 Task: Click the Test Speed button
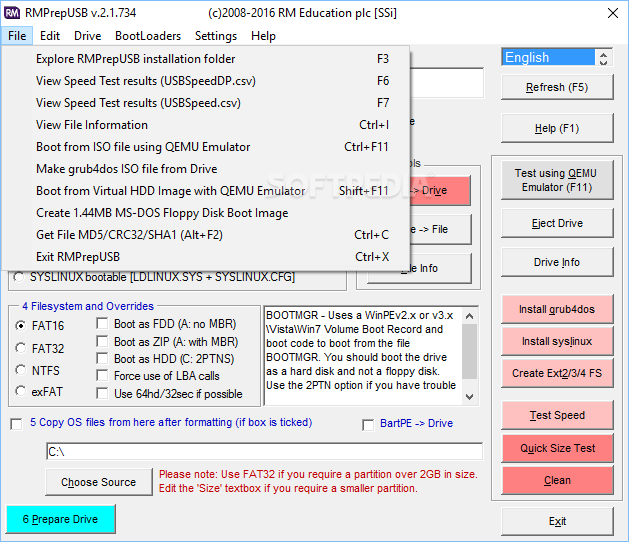557,415
